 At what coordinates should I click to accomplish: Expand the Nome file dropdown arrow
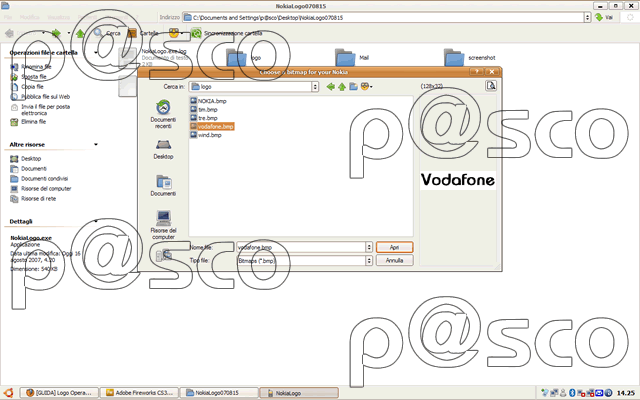point(369,247)
